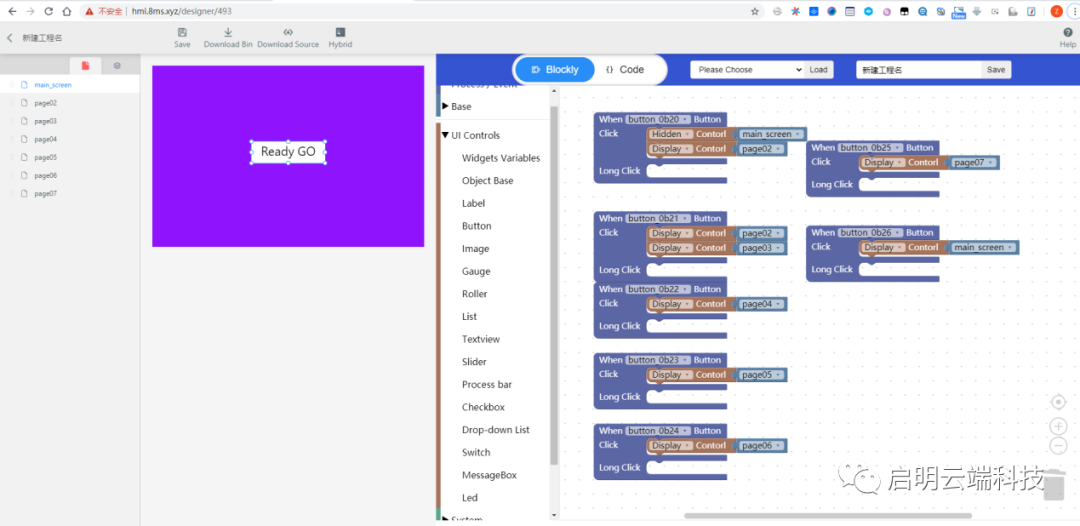The height and width of the screenshot is (526, 1080).
Task: Open Widgets Variables toolbox category
Action: click(x=501, y=158)
